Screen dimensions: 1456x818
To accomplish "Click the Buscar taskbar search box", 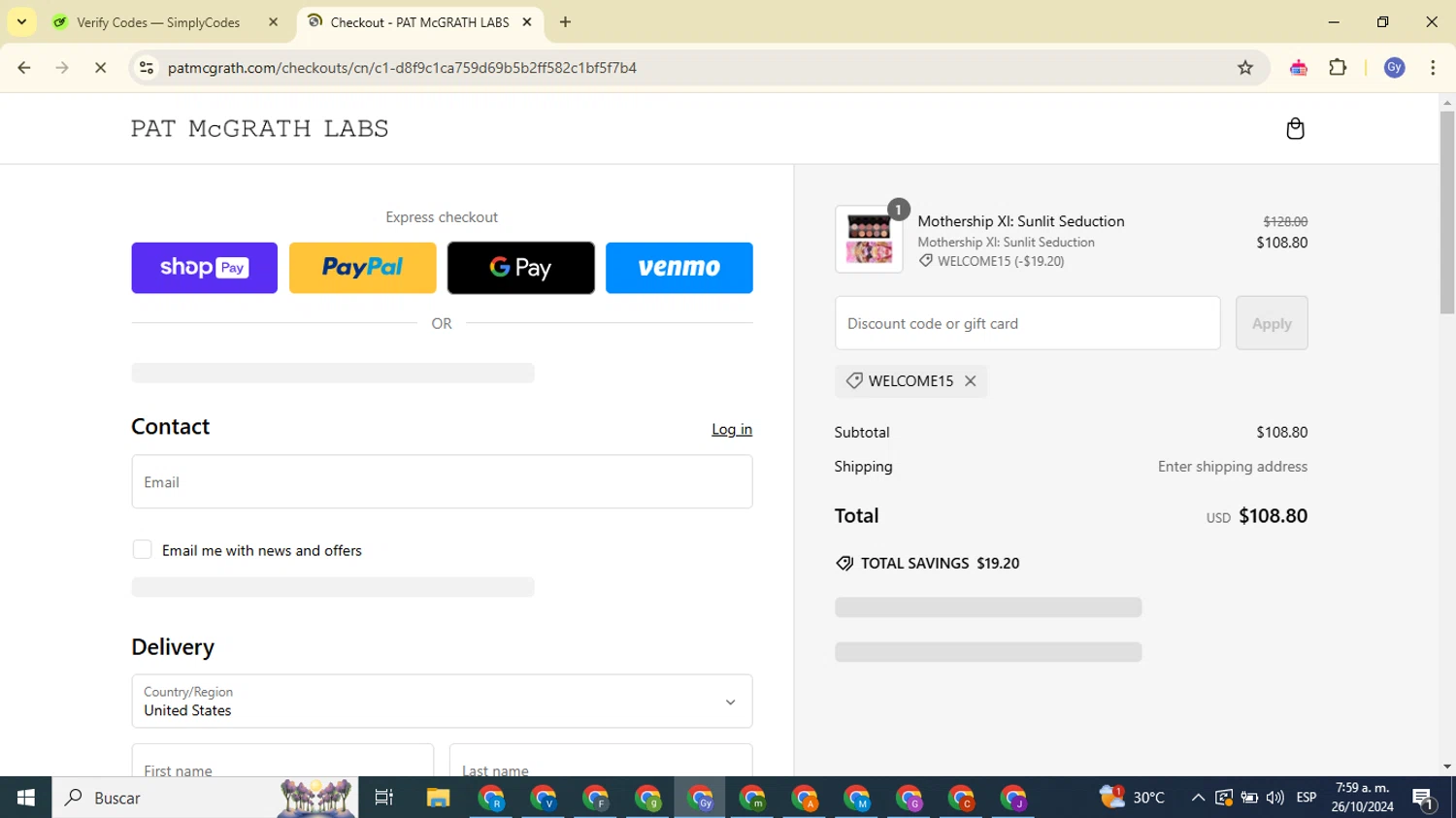I will point(205,798).
